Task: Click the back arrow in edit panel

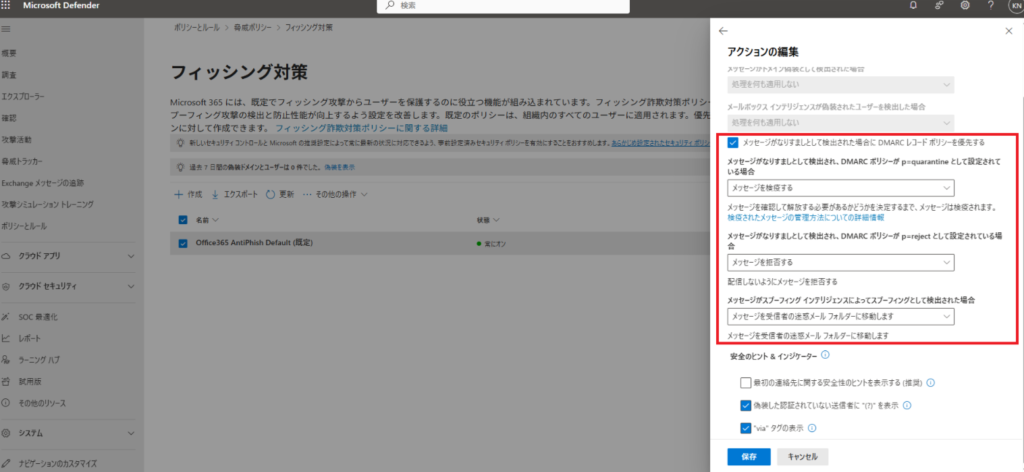Action: [x=723, y=31]
